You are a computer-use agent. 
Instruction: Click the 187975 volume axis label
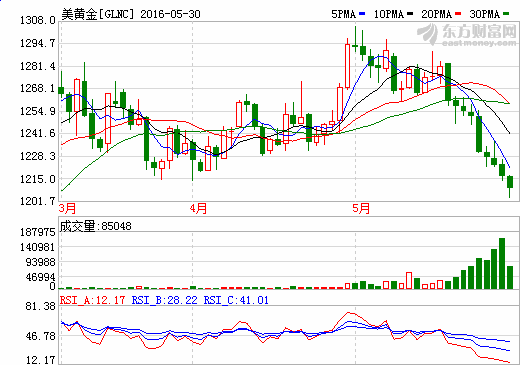(38, 232)
